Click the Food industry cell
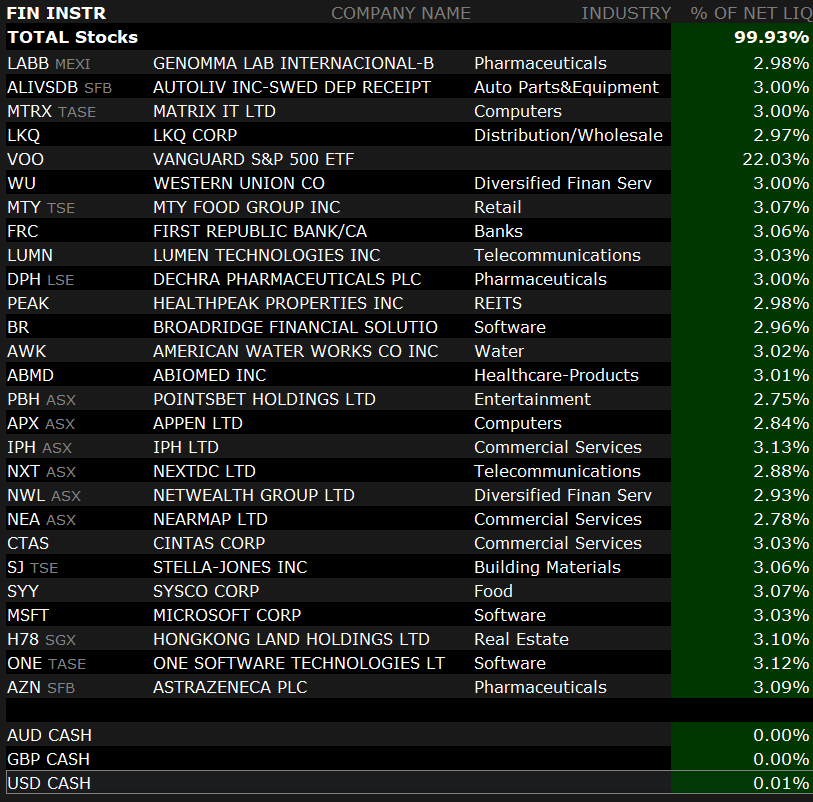 (x=493, y=592)
